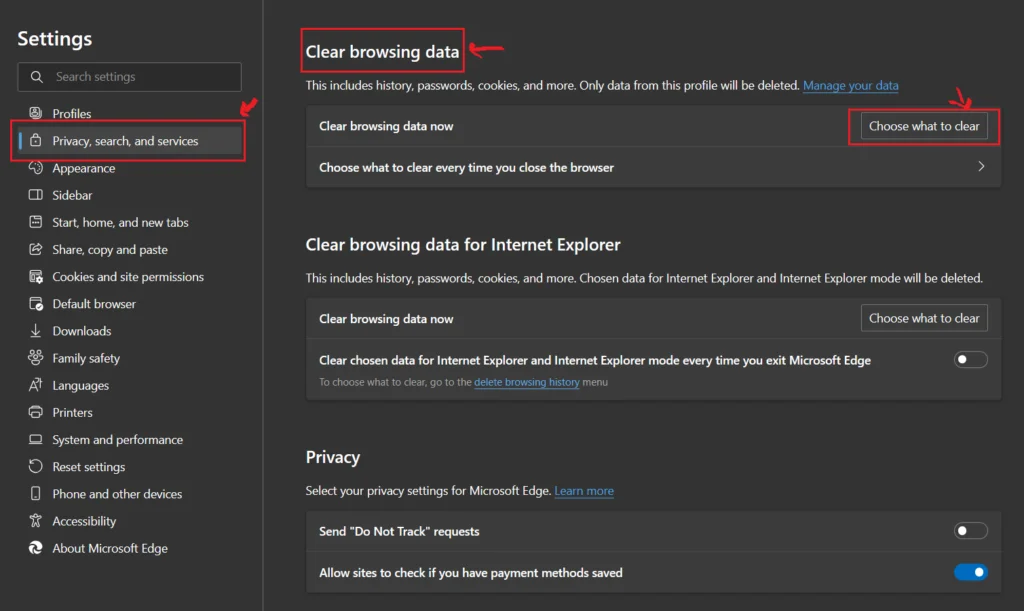Open Default browser settings
1024x611 pixels.
pos(94,304)
